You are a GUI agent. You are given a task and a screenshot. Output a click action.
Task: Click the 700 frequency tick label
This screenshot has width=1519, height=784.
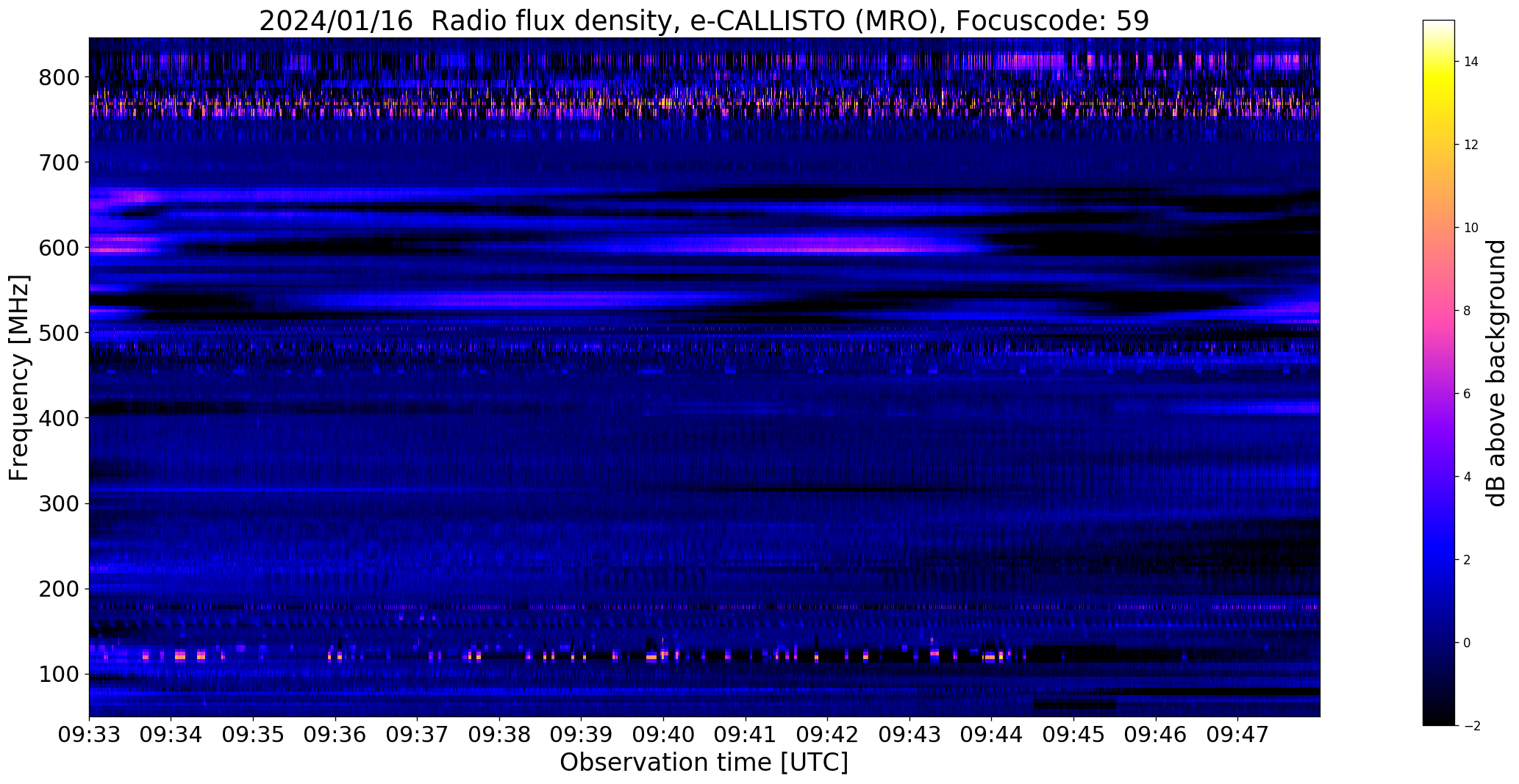coord(59,162)
